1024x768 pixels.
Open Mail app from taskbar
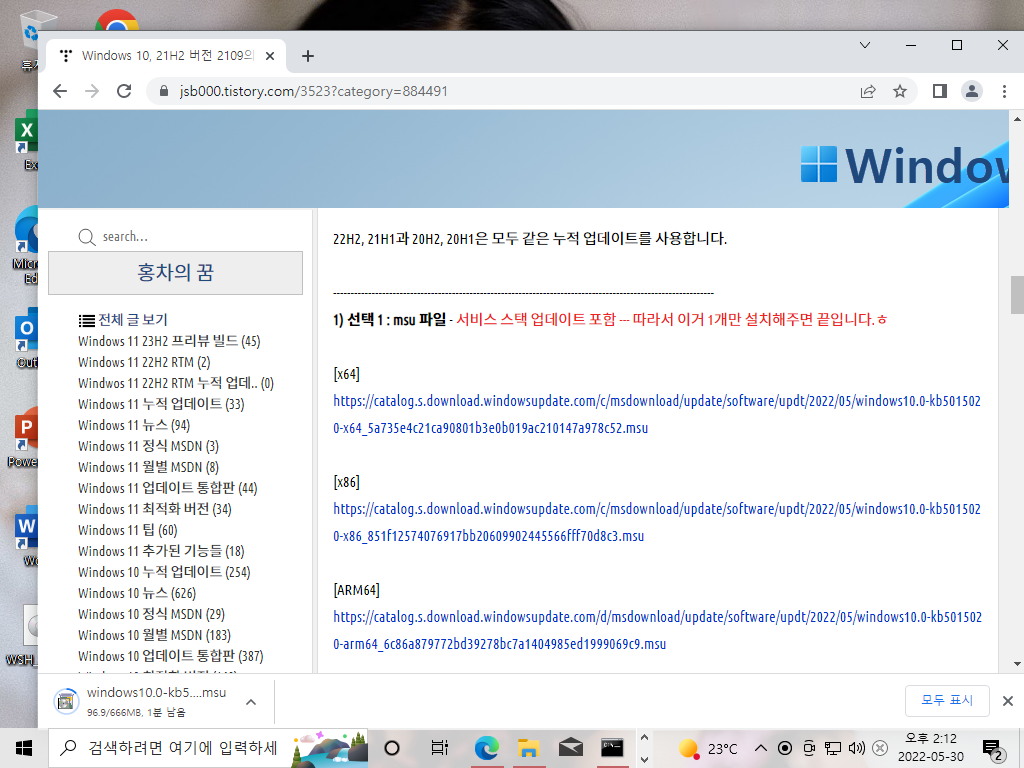pos(570,748)
